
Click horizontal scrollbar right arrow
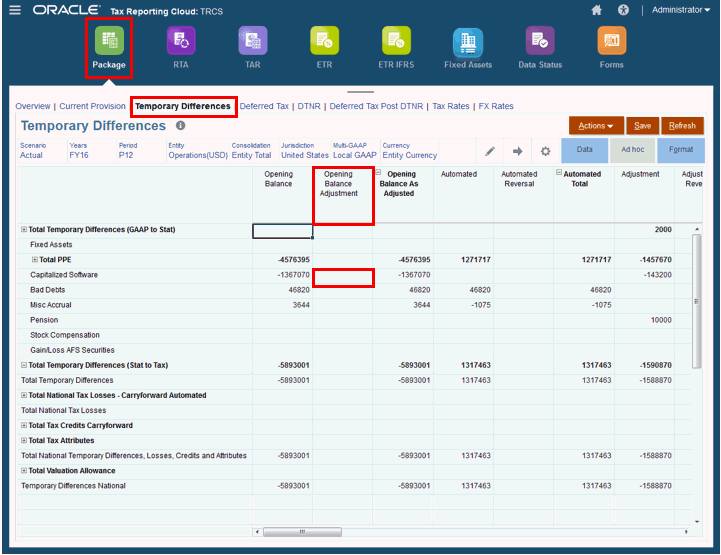click(686, 532)
